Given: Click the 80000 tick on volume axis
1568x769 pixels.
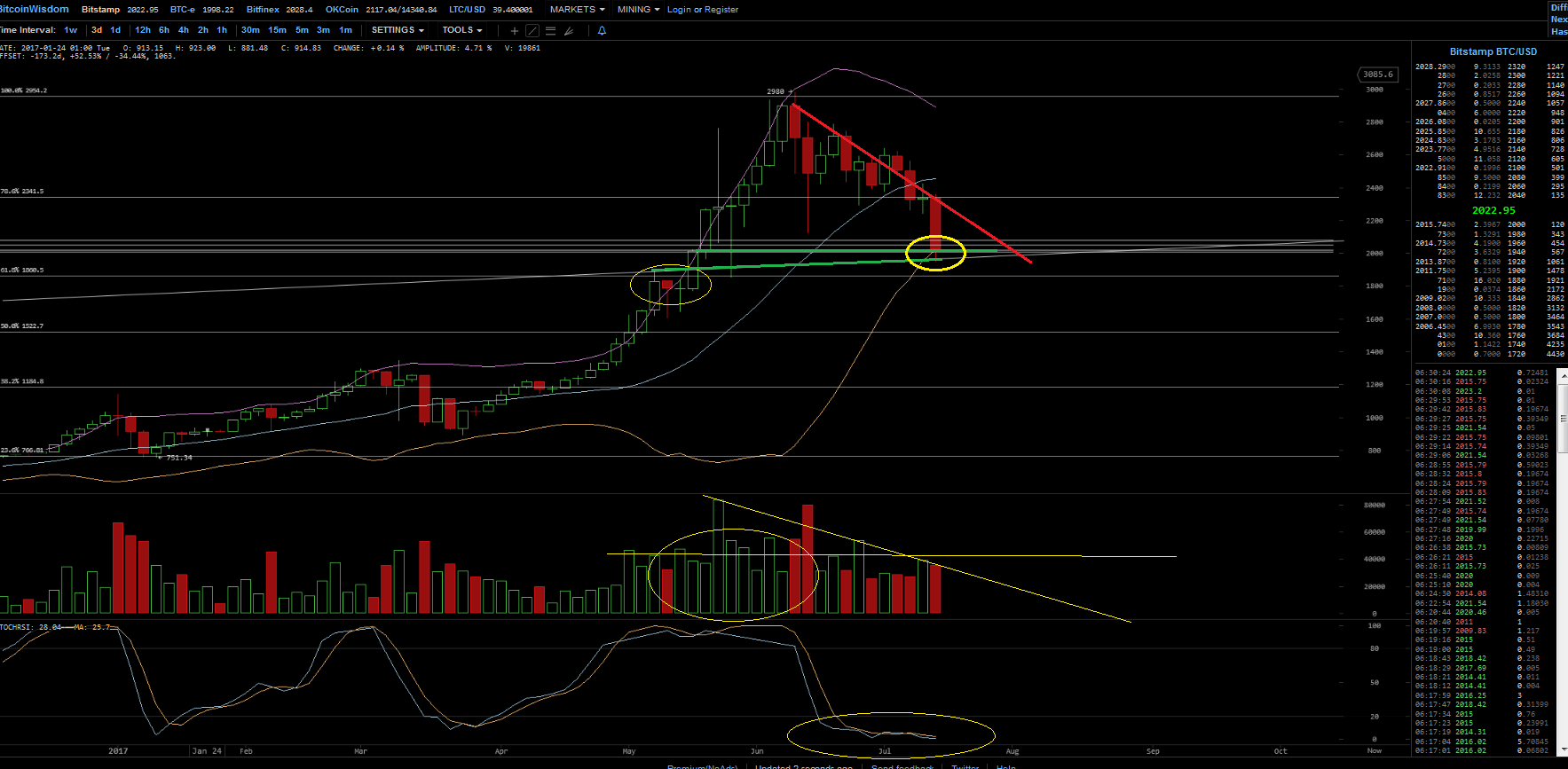Looking at the screenshot, I should [1375, 506].
